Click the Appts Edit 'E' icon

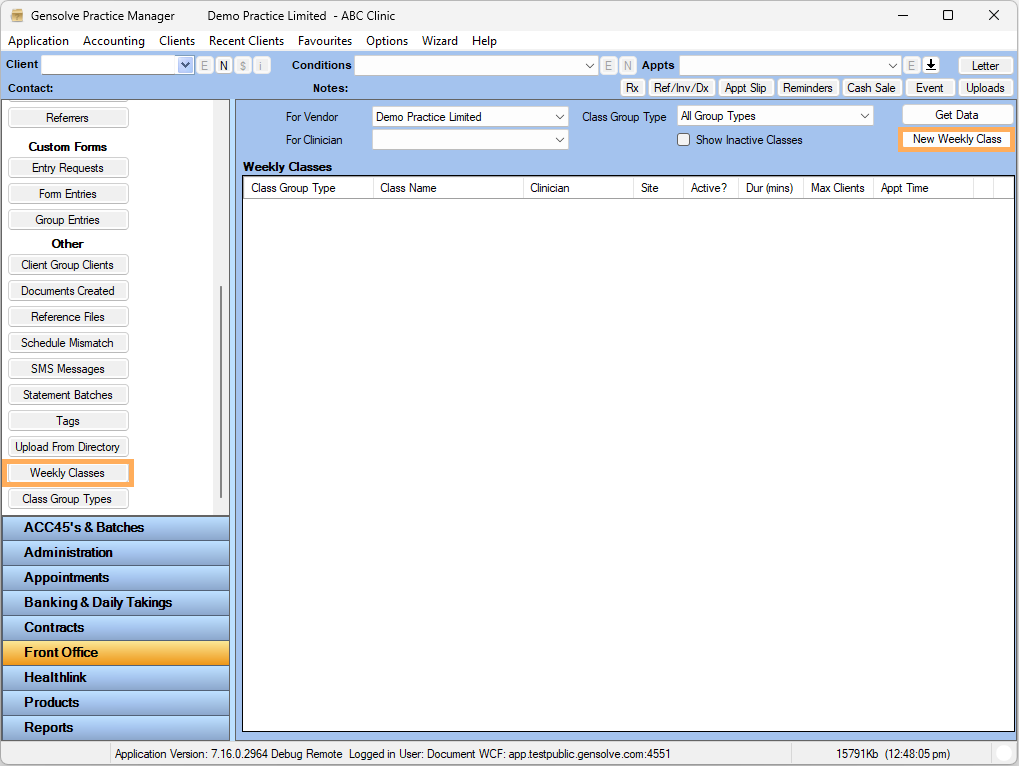click(911, 65)
